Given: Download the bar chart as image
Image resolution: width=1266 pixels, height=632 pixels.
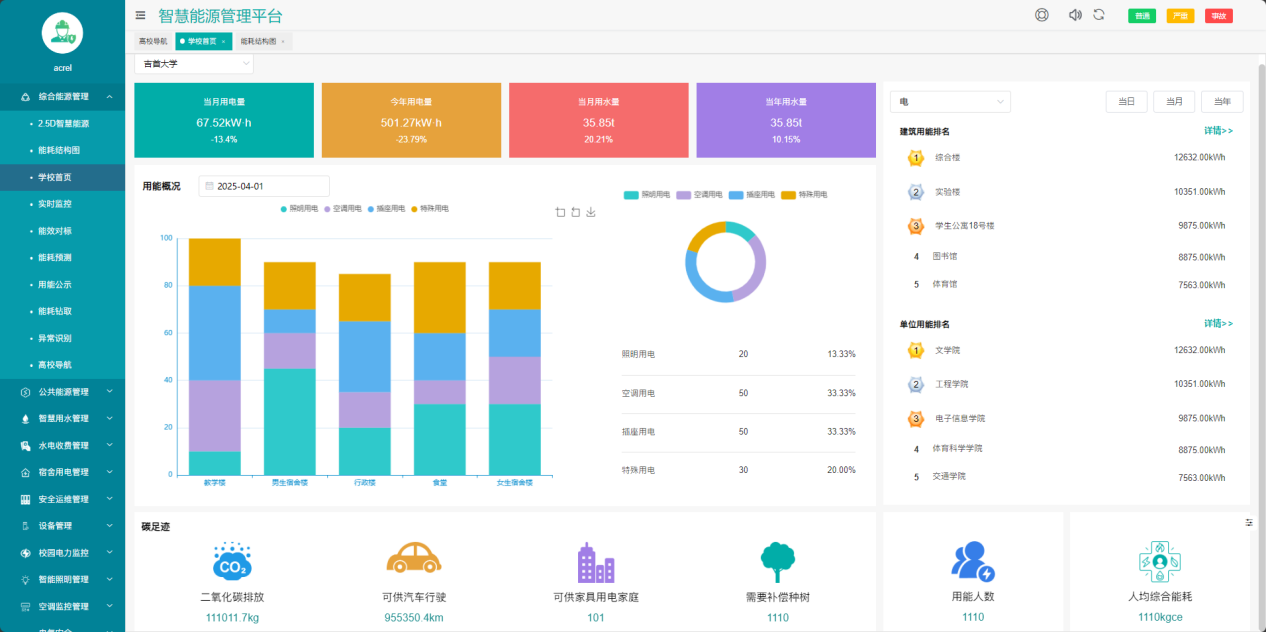Looking at the screenshot, I should point(591,212).
